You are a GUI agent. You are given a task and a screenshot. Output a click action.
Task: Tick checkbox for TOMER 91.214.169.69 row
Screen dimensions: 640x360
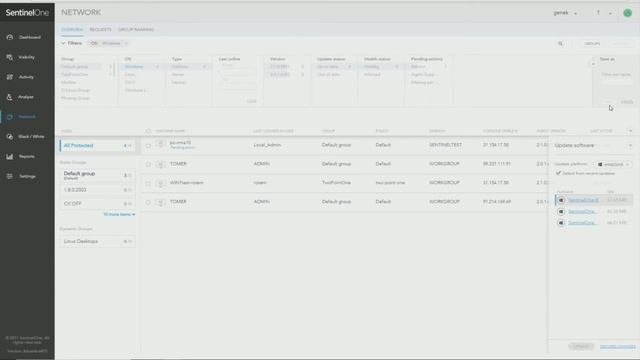(x=148, y=202)
